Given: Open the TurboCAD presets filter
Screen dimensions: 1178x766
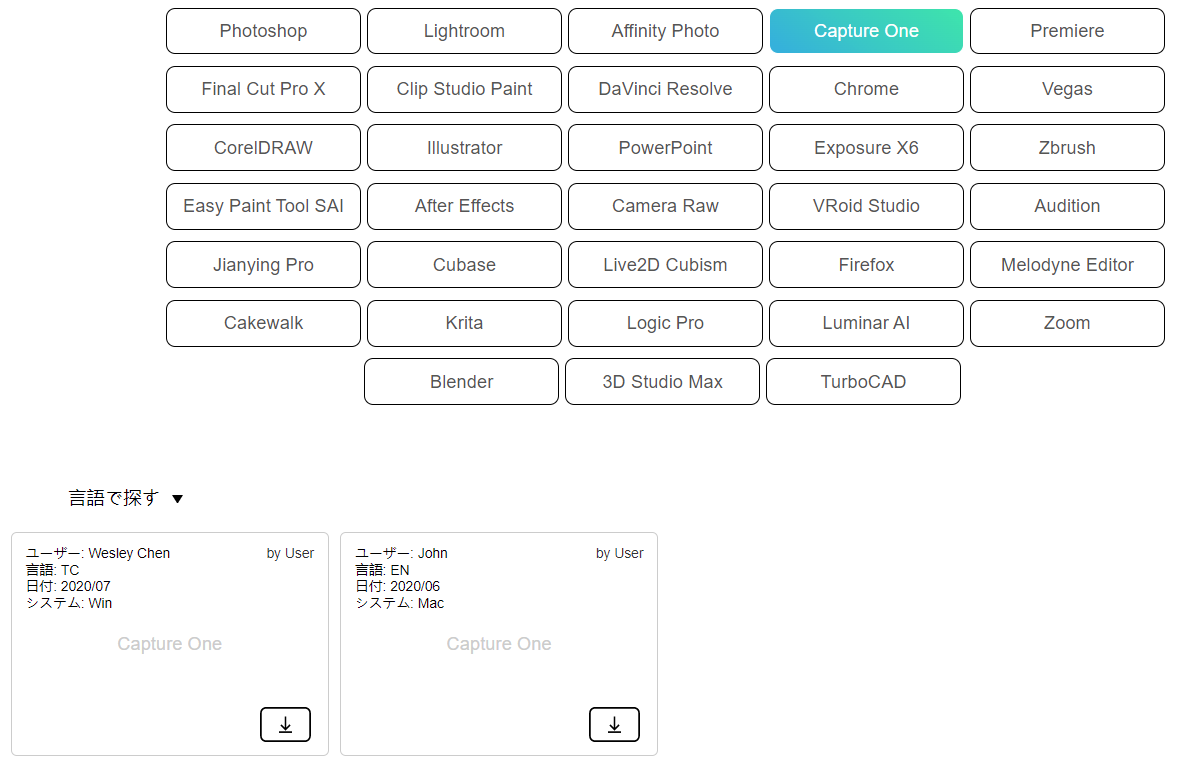Looking at the screenshot, I should pos(863,382).
